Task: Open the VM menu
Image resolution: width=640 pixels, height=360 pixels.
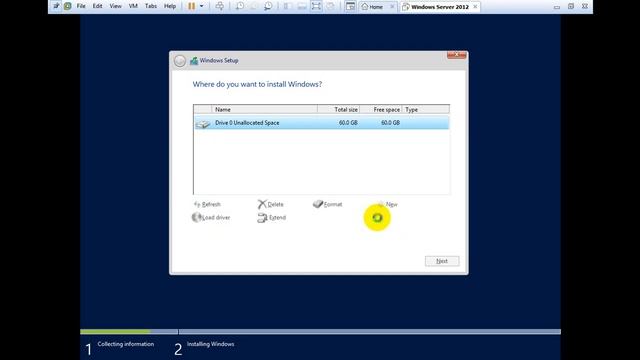Action: pos(133,6)
